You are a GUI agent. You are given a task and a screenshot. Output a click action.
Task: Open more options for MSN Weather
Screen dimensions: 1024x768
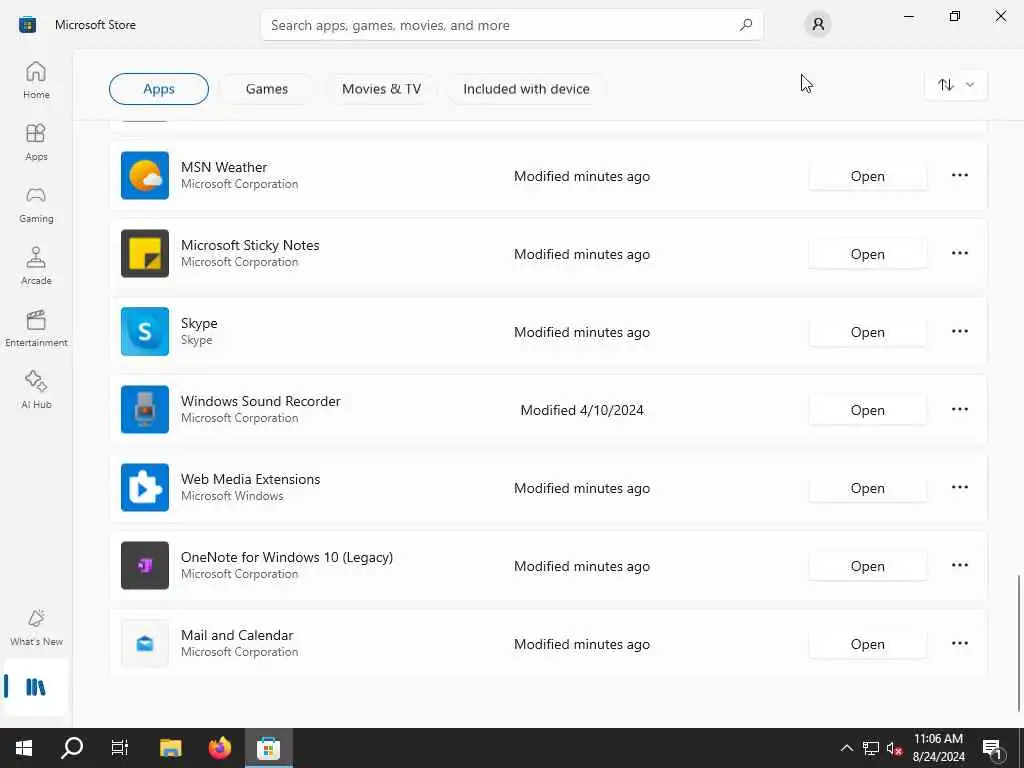click(959, 175)
